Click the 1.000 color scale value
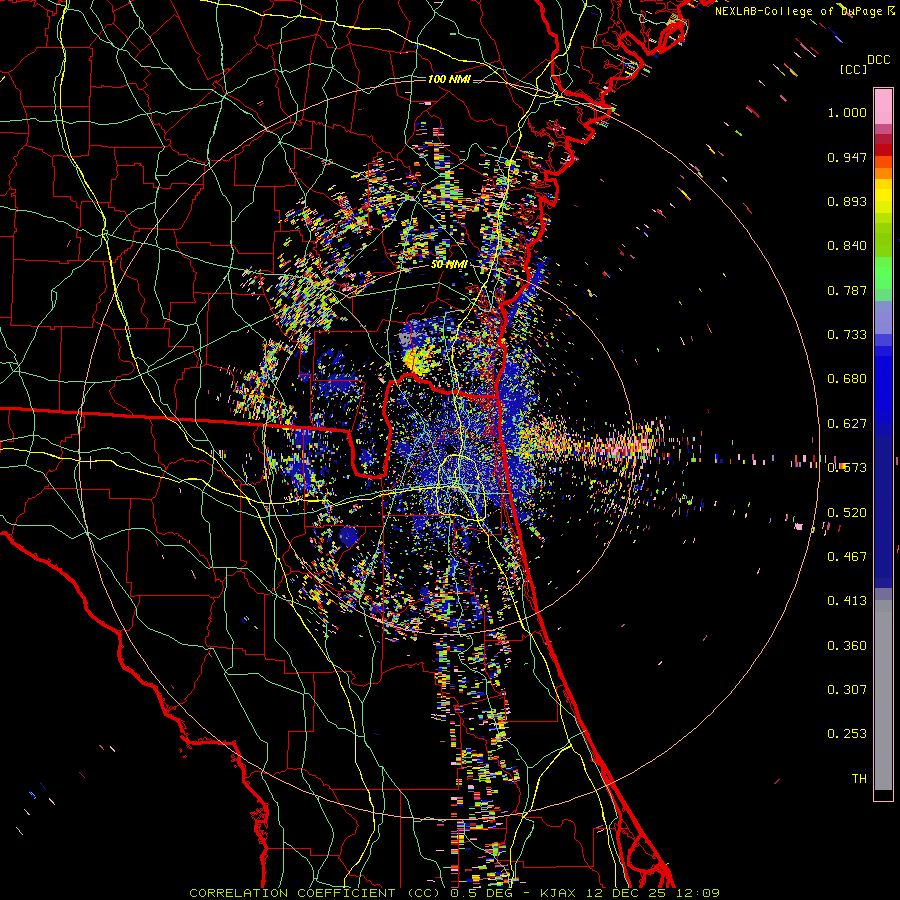This screenshot has height=900, width=900. point(847,112)
